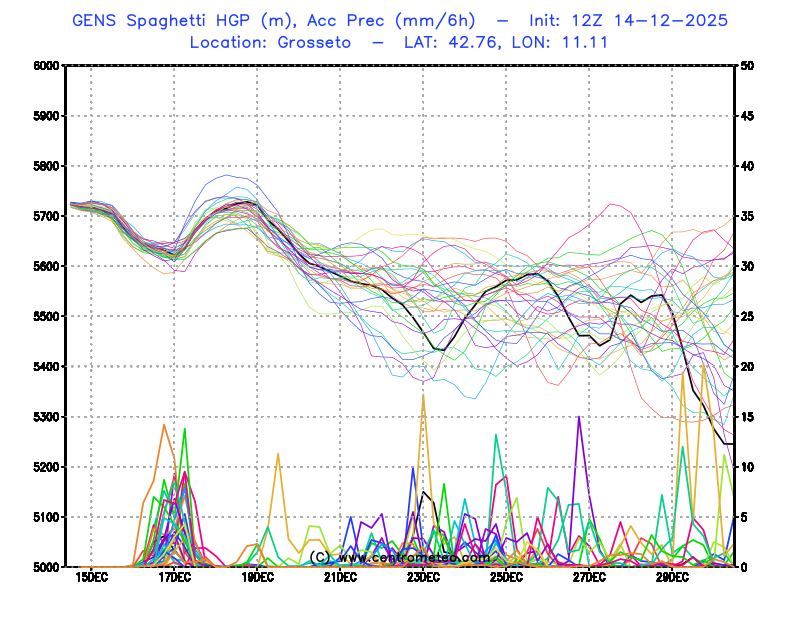Click the 5500 label on left axis
Image resolution: width=800 pixels, height=618 pixels.
tap(47, 316)
